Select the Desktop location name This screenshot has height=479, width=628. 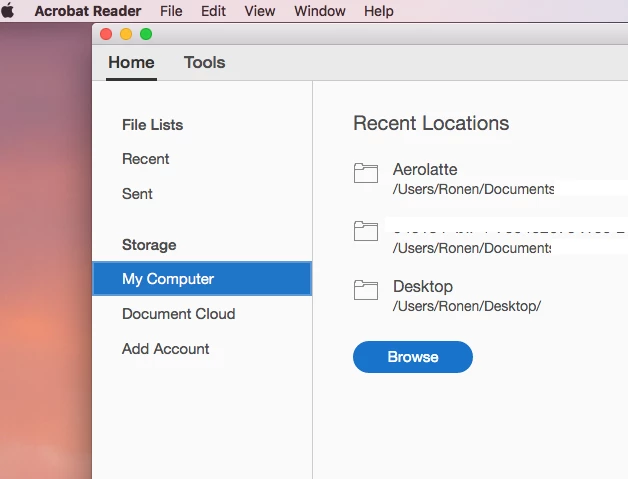pyautogui.click(x=423, y=286)
